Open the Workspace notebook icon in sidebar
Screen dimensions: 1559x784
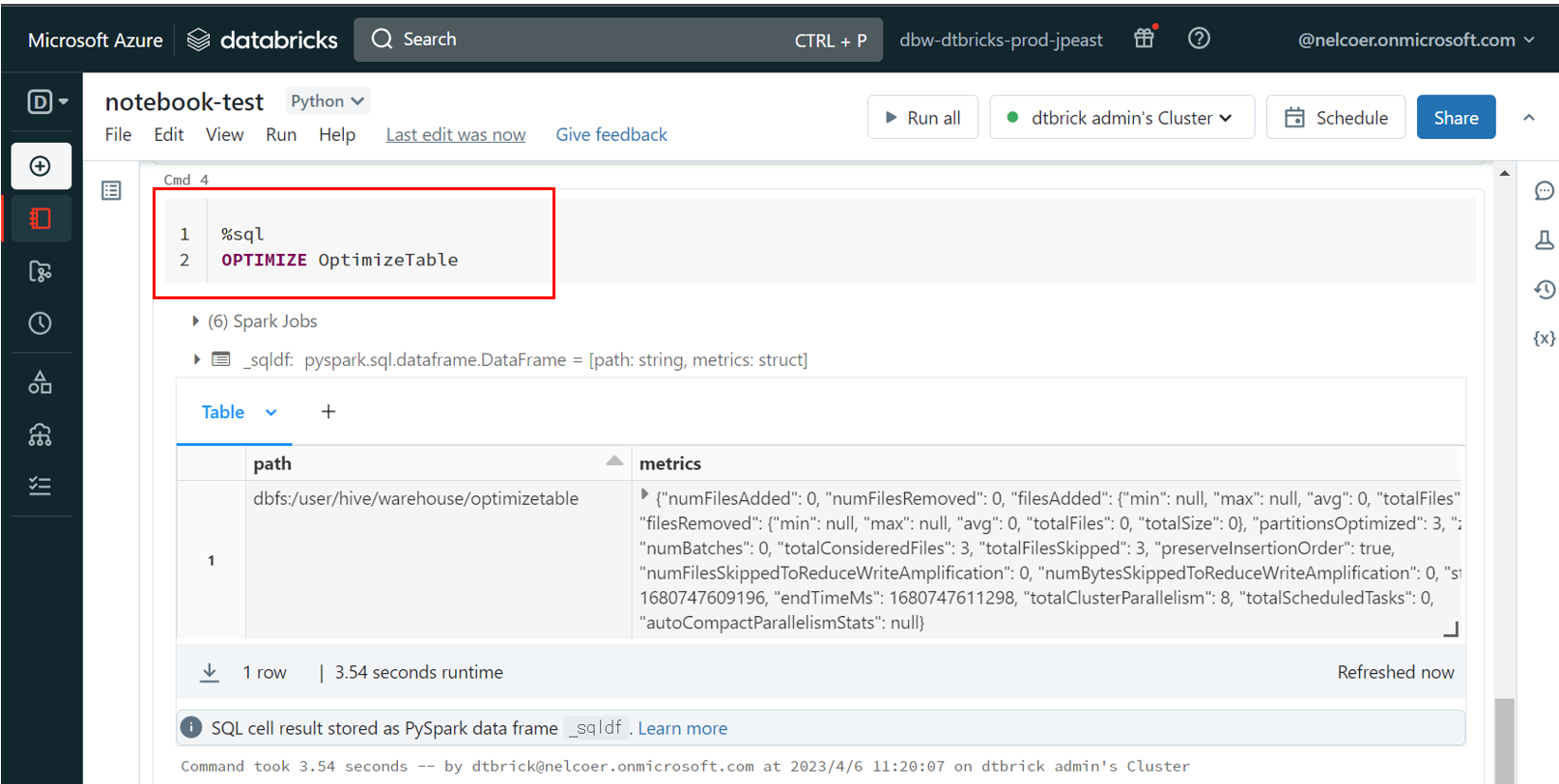point(41,219)
